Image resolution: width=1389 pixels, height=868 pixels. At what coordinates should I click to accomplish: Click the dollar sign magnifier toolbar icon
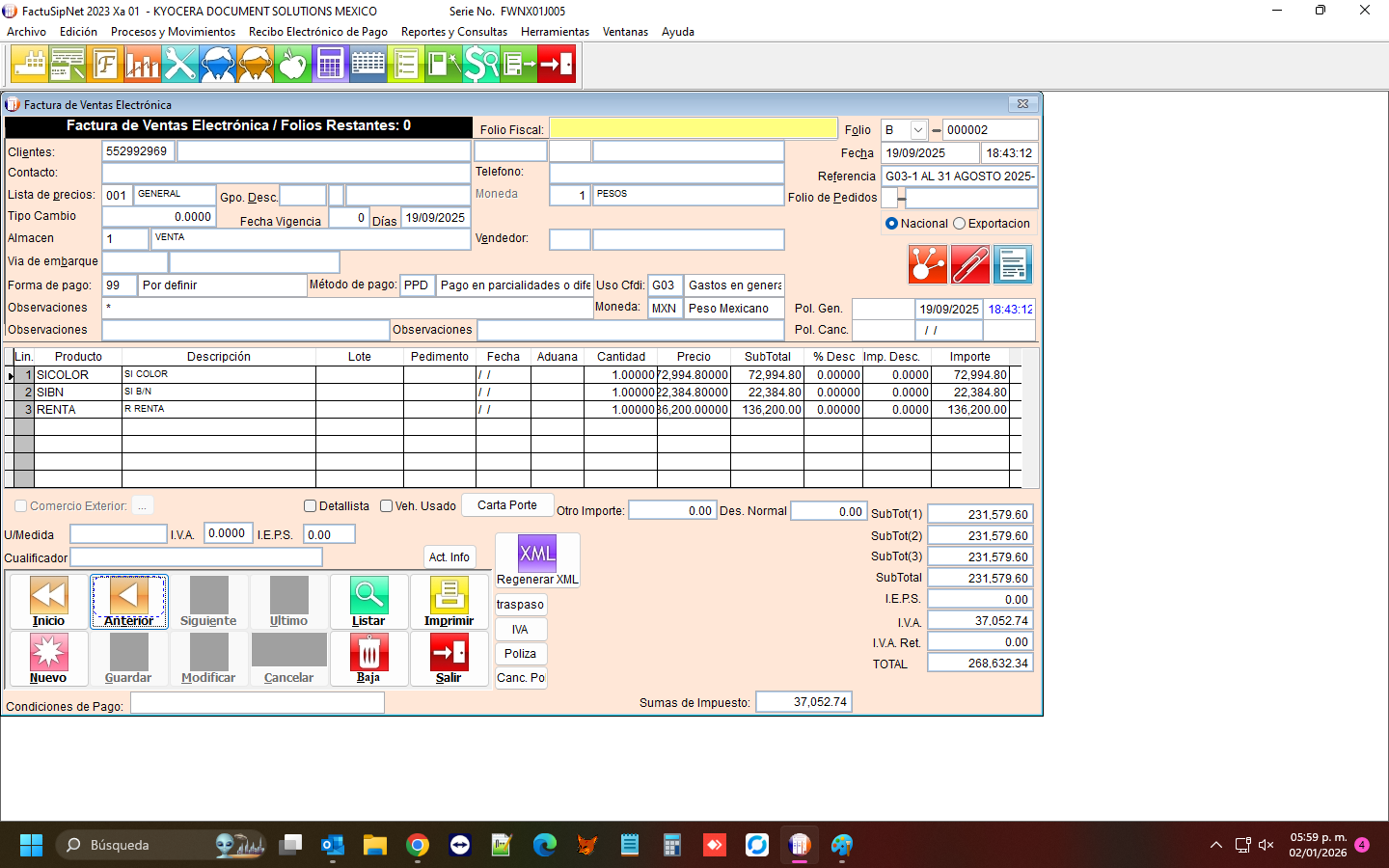(480, 65)
